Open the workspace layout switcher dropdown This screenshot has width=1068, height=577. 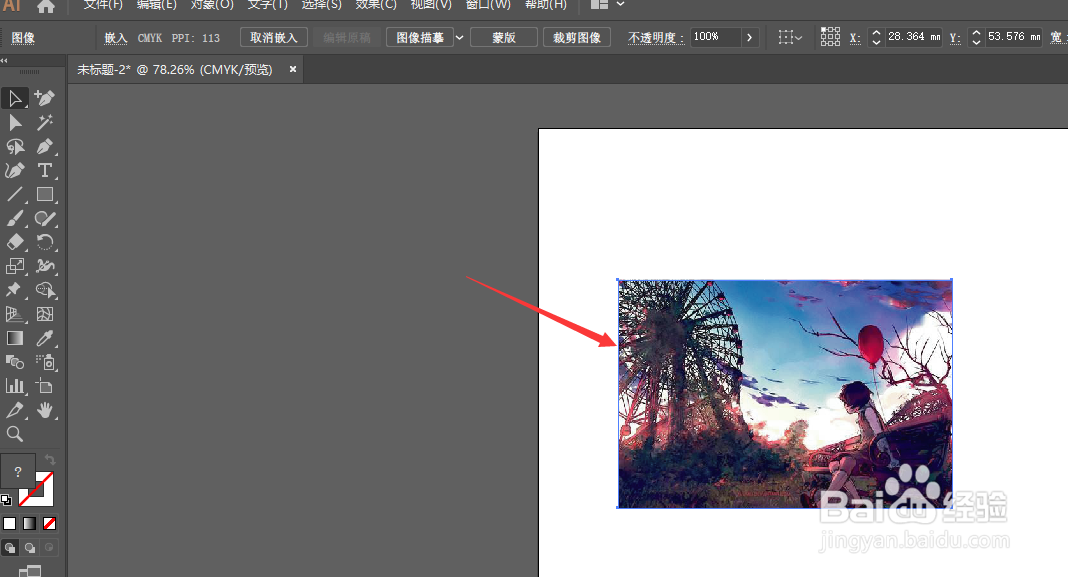pyautogui.click(x=607, y=4)
